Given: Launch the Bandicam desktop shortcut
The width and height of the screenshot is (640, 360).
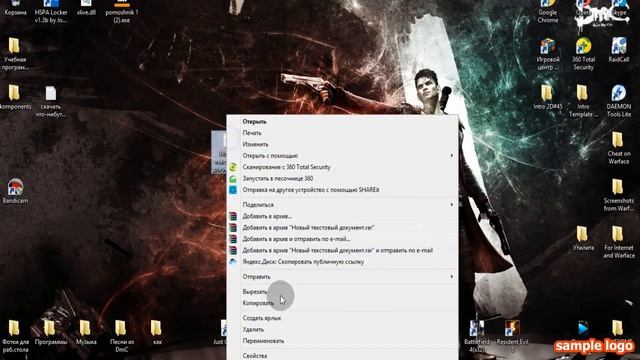Looking at the screenshot, I should [x=15, y=191].
